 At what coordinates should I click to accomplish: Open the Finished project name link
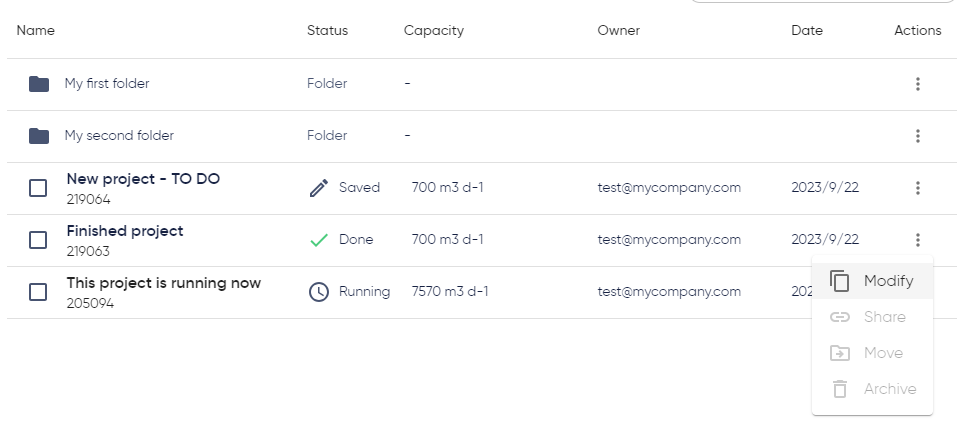coord(125,231)
